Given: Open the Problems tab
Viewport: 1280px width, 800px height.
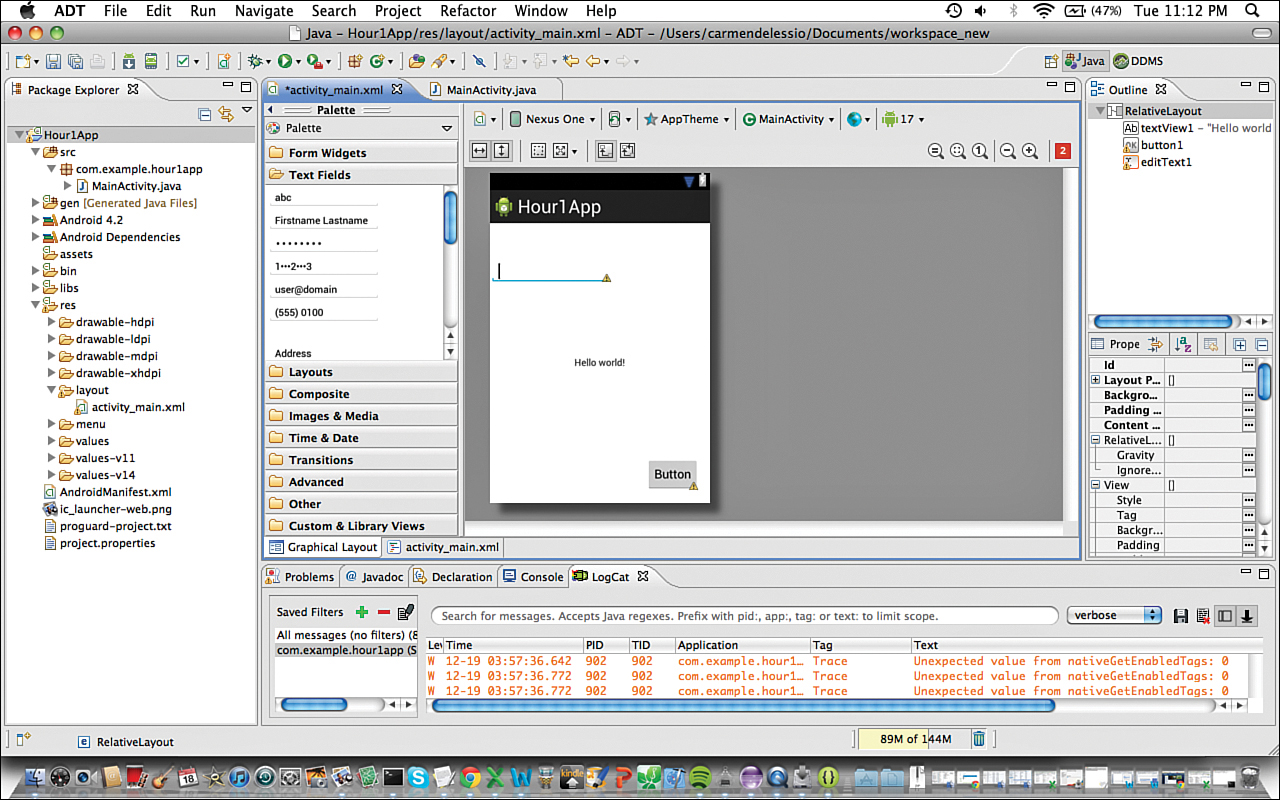Looking at the screenshot, I should (x=300, y=577).
